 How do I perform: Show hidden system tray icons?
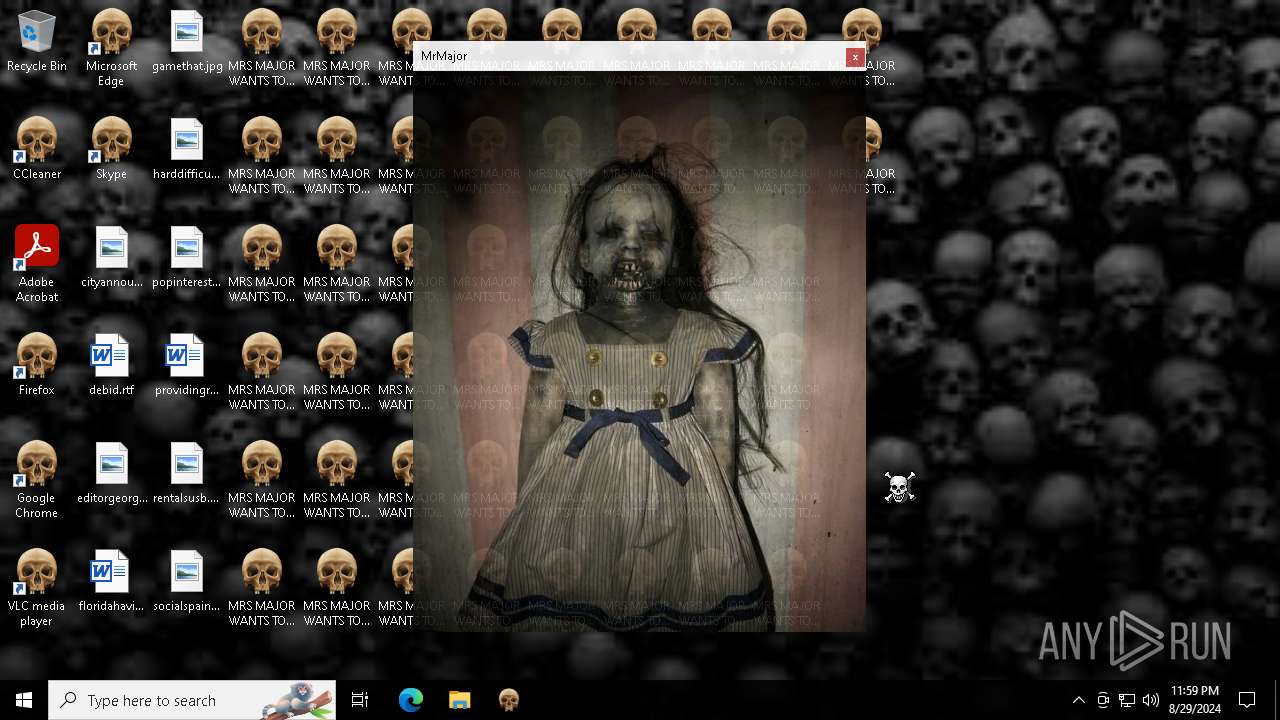[1079, 700]
